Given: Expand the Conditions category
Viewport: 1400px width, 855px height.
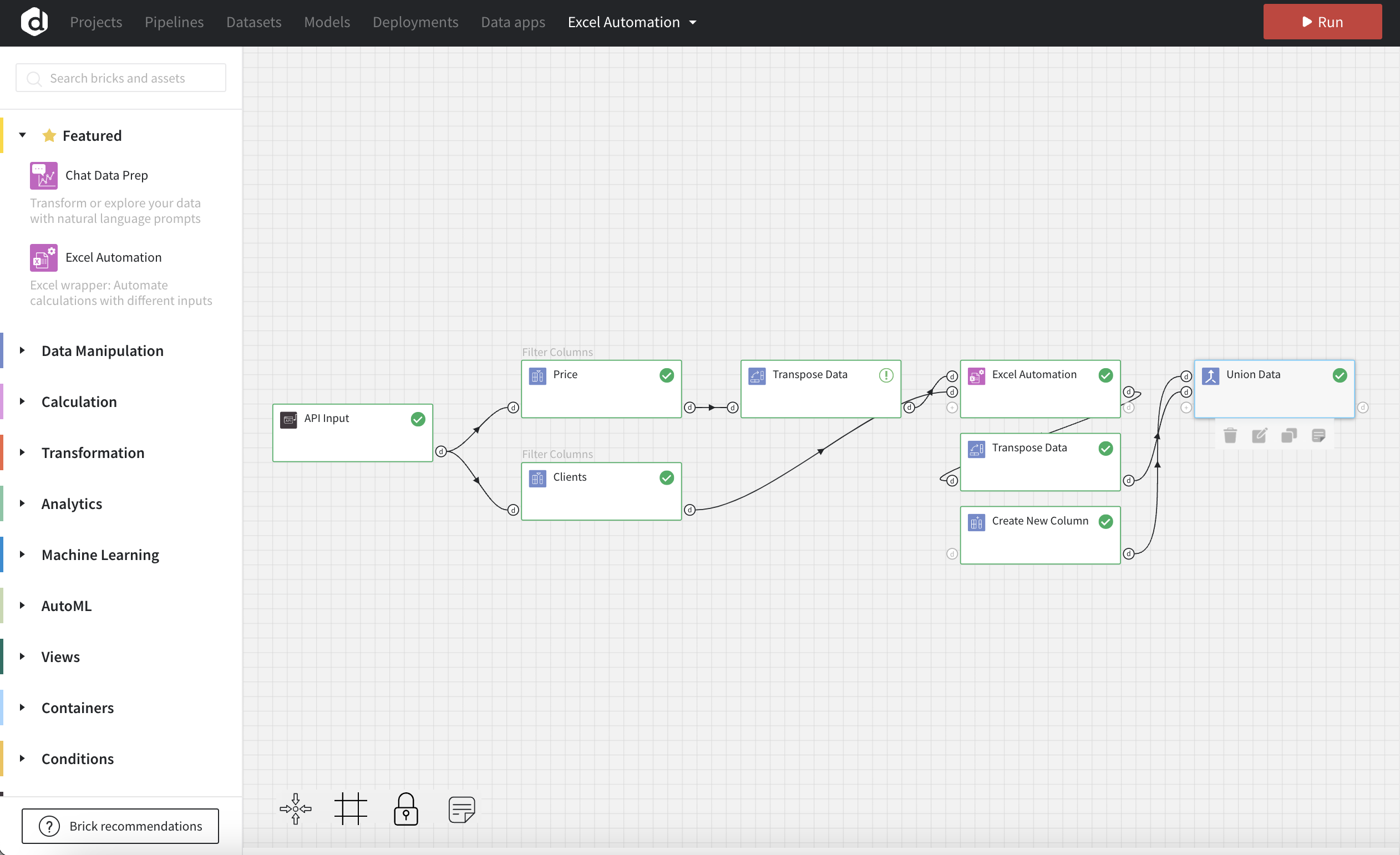Looking at the screenshot, I should pos(22,759).
